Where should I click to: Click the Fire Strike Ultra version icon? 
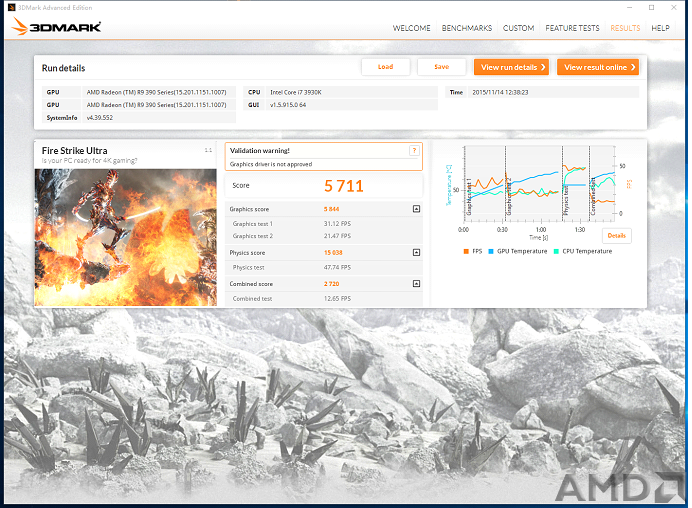coord(208,151)
